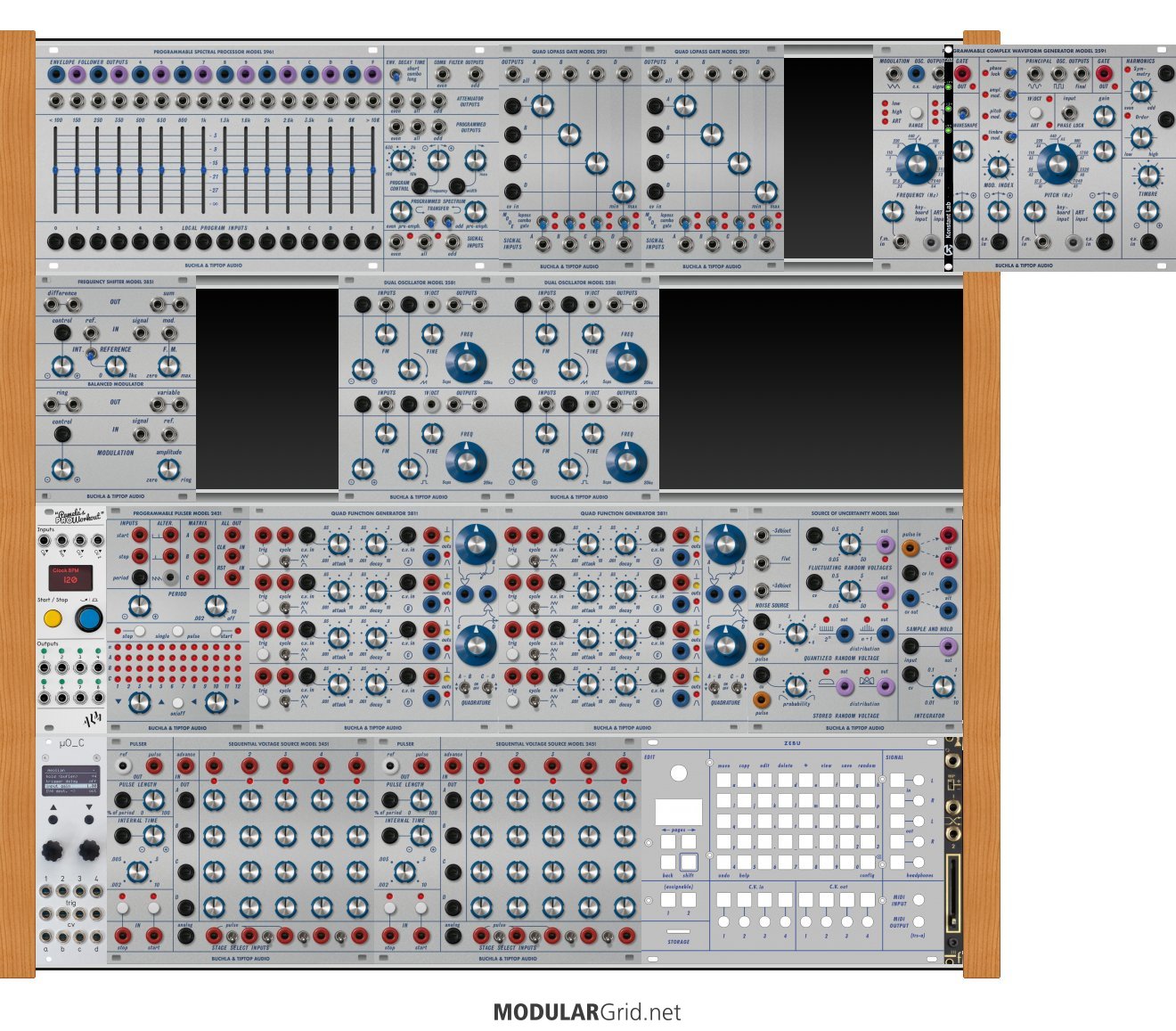Click the up triangle button on uO_C module
Image resolution: width=1176 pixels, height=1031 pixels.
click(x=53, y=820)
